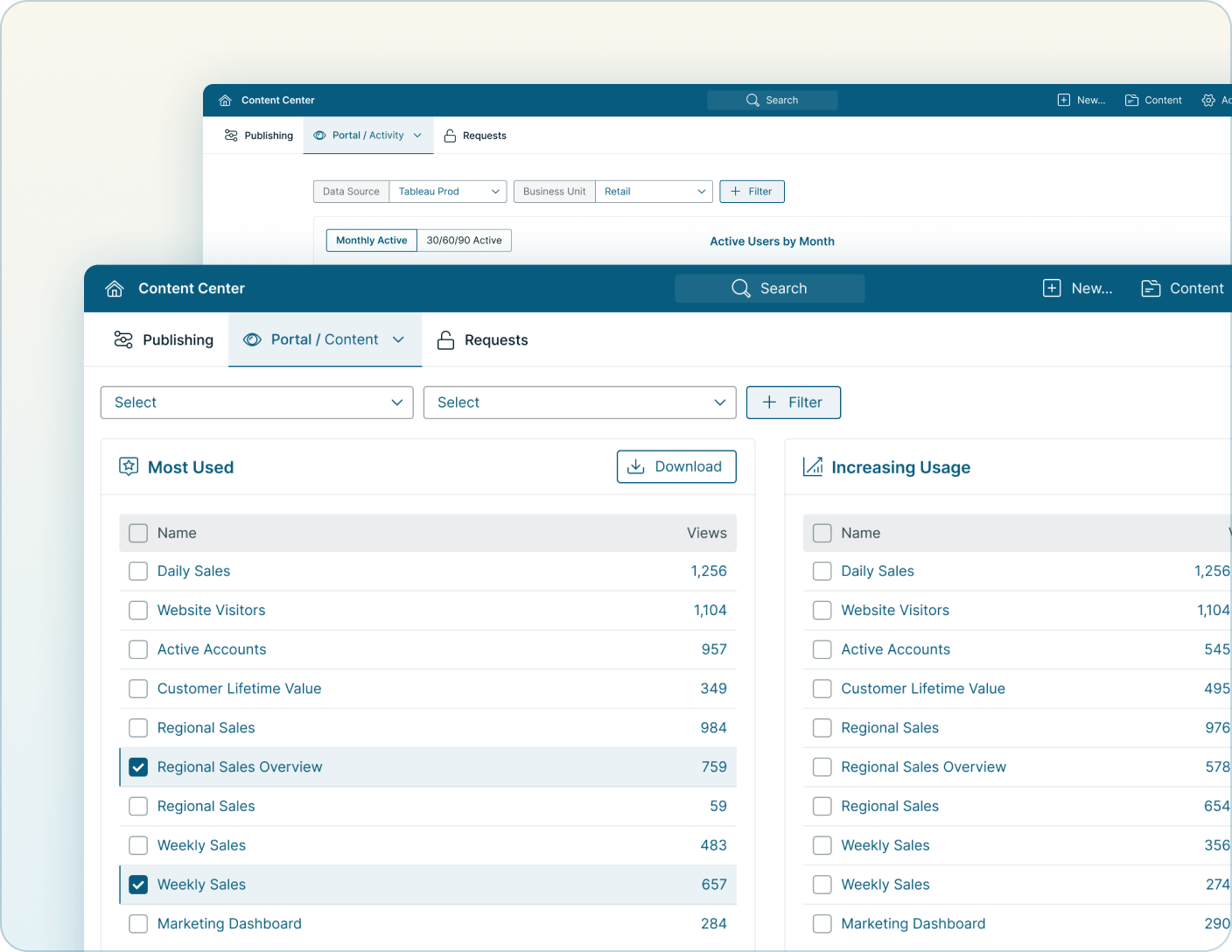Uncheck the Regional Sales Overview row
Viewport: 1232px width, 952px height.
point(137,766)
